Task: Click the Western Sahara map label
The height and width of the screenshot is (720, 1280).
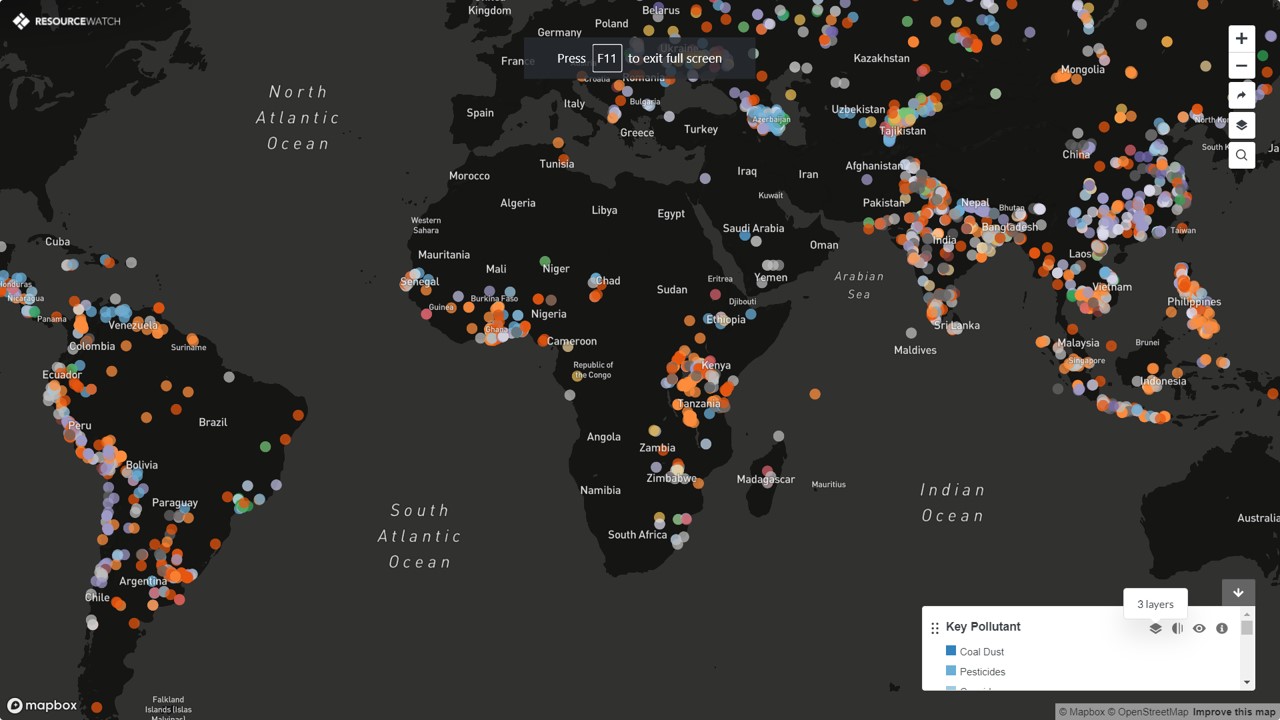Action: pyautogui.click(x=426, y=225)
